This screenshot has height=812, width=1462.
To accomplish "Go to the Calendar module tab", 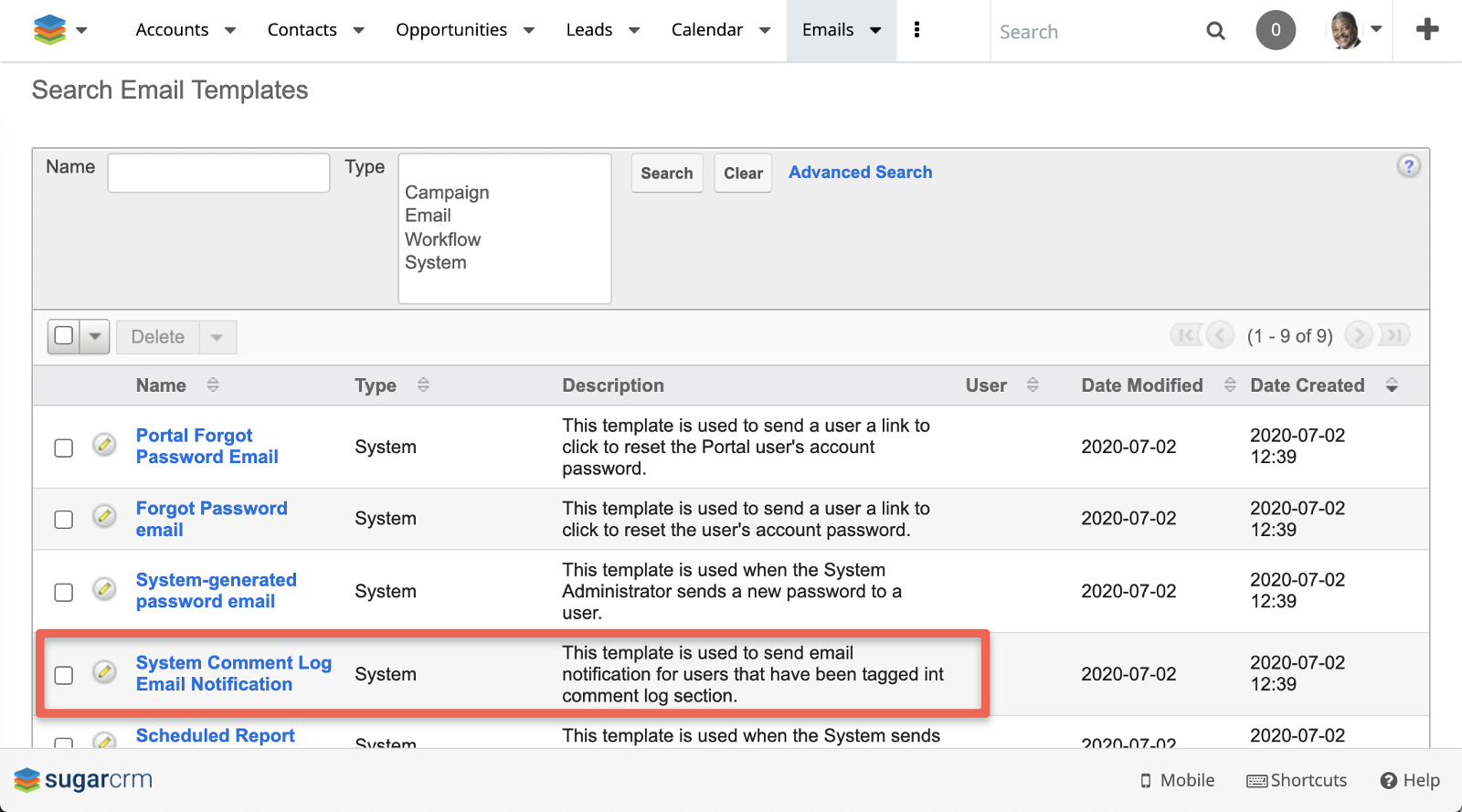I will pyautogui.click(x=706, y=30).
